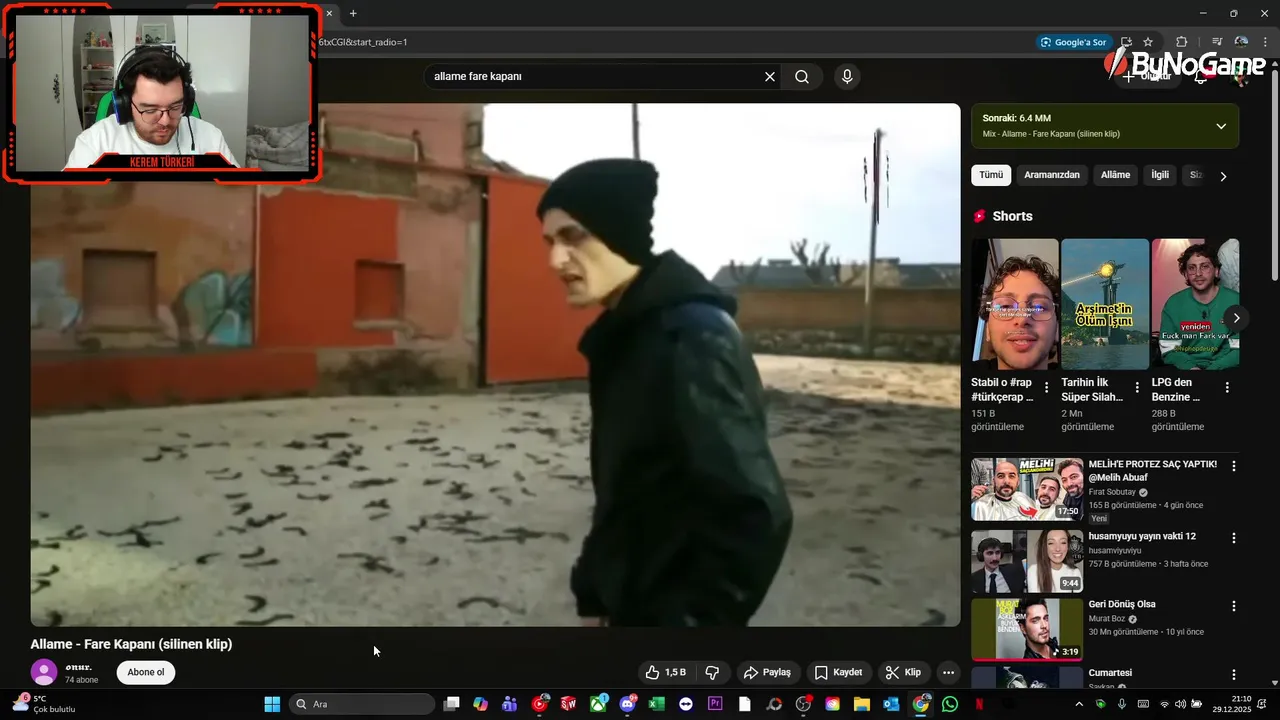This screenshot has width=1280, height=720.
Task: Dislike the current video
Action: coord(713,672)
